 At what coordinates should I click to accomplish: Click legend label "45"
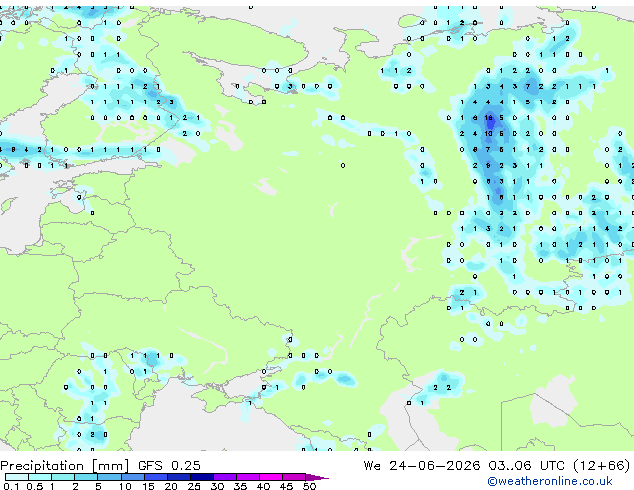[286, 486]
